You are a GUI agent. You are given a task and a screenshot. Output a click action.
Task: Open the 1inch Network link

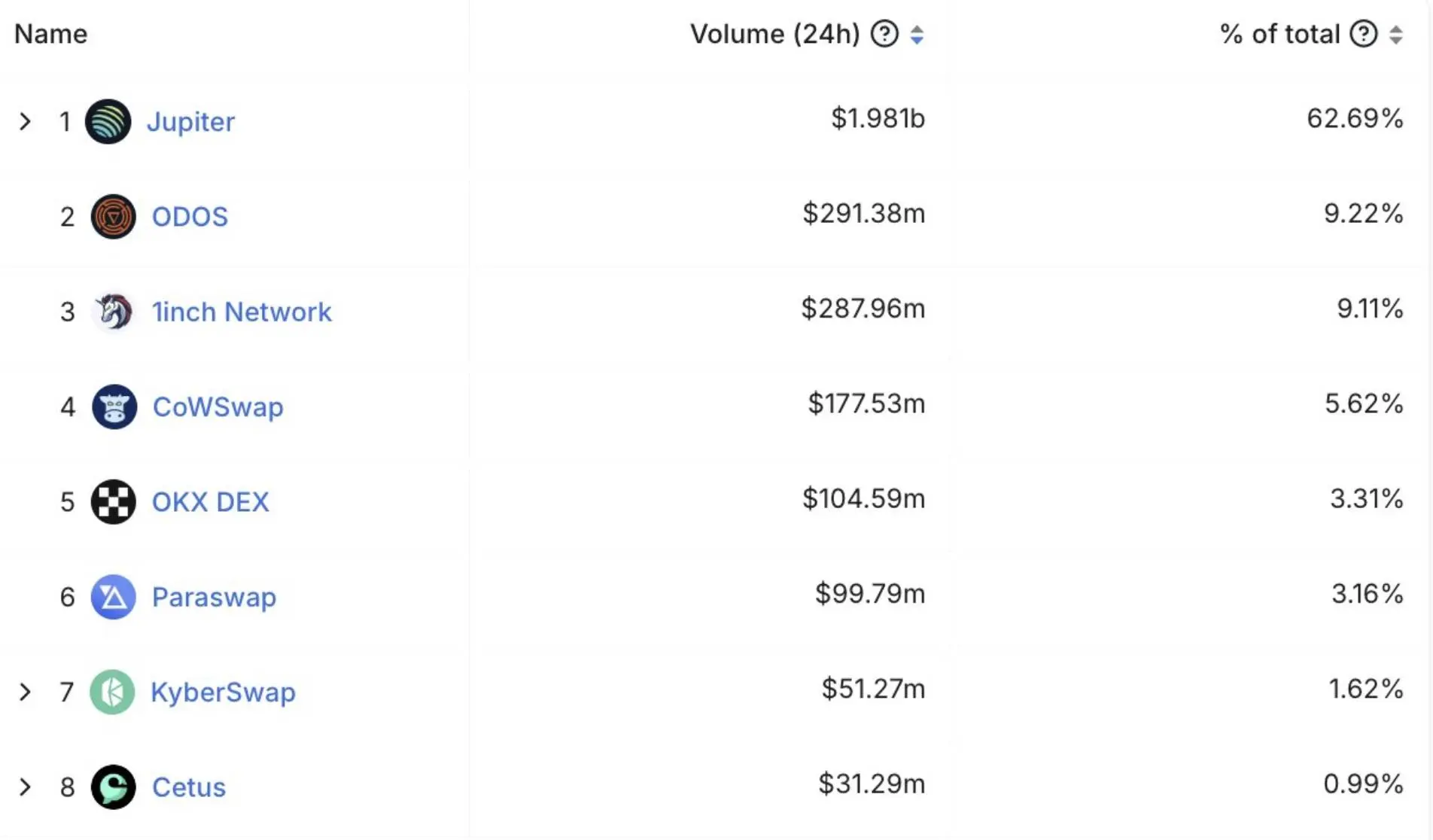pyautogui.click(x=242, y=312)
